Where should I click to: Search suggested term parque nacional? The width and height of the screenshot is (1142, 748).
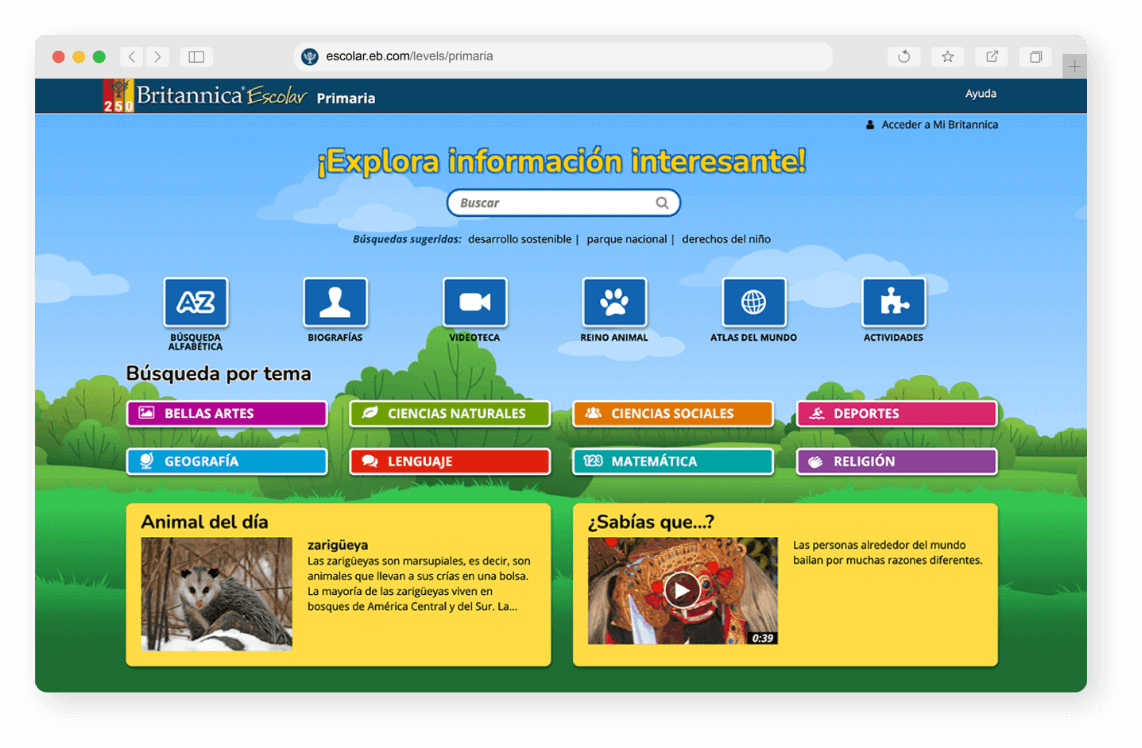click(x=626, y=239)
